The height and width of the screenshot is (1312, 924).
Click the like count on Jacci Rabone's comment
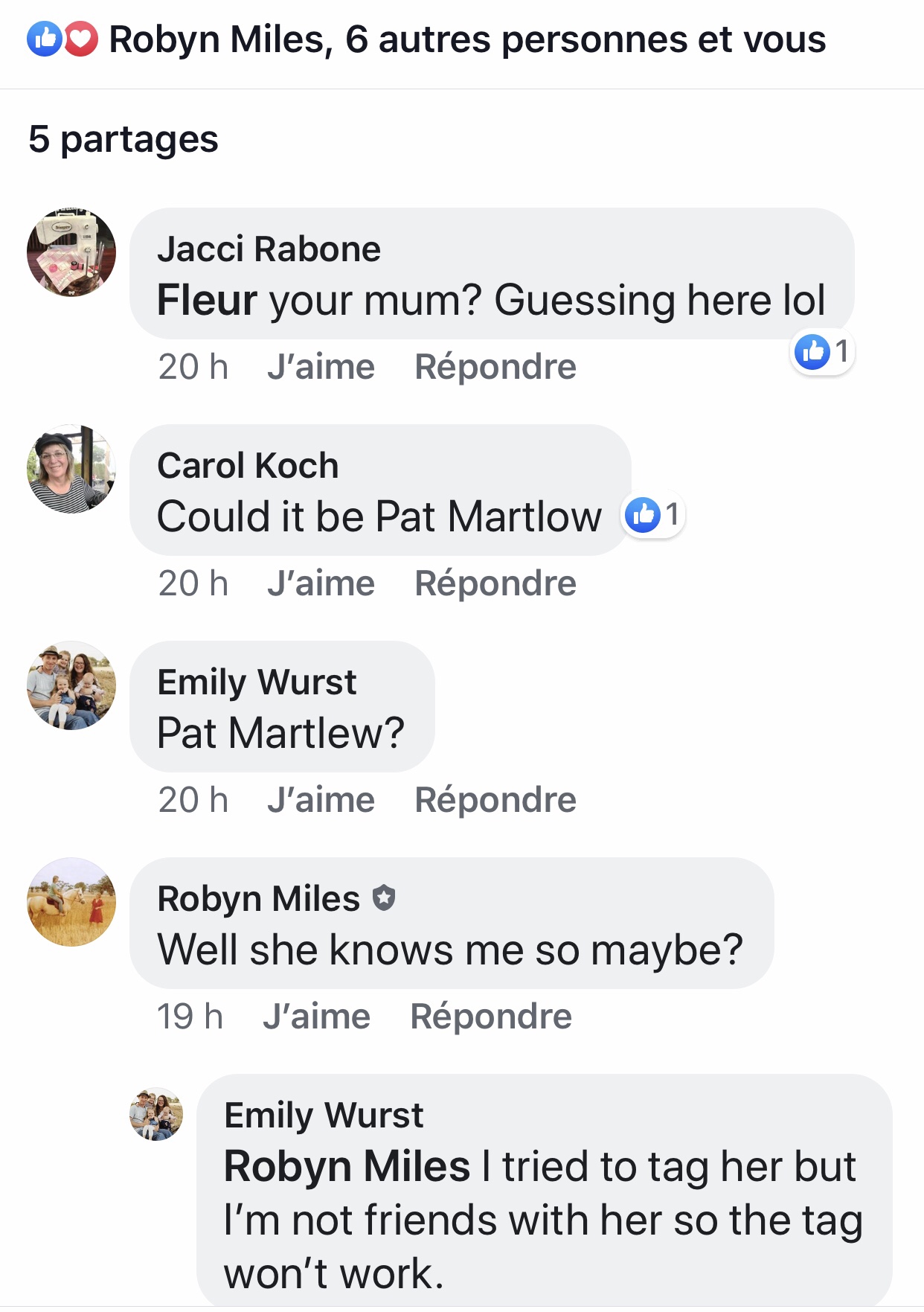point(822,352)
